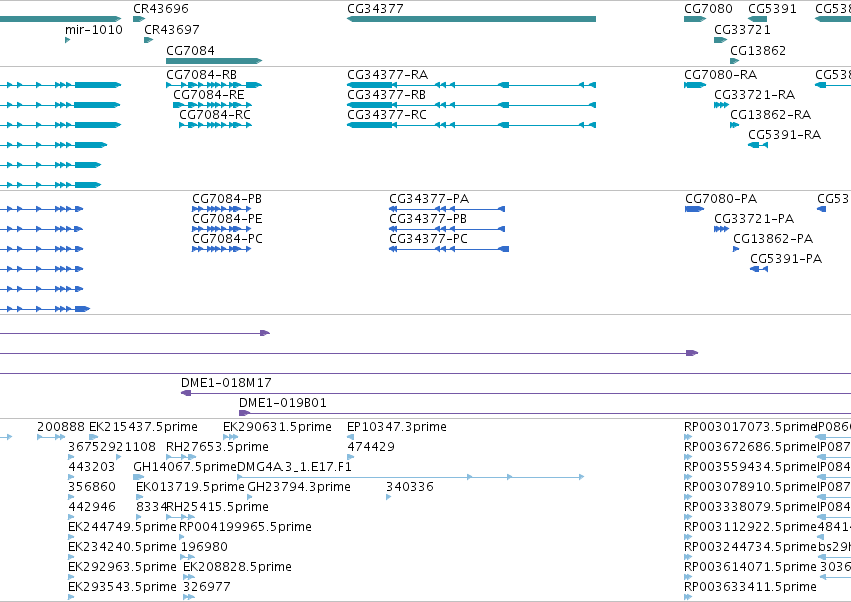Select transcript CG7080-RA
The image size is (851, 602).
click(x=695, y=85)
